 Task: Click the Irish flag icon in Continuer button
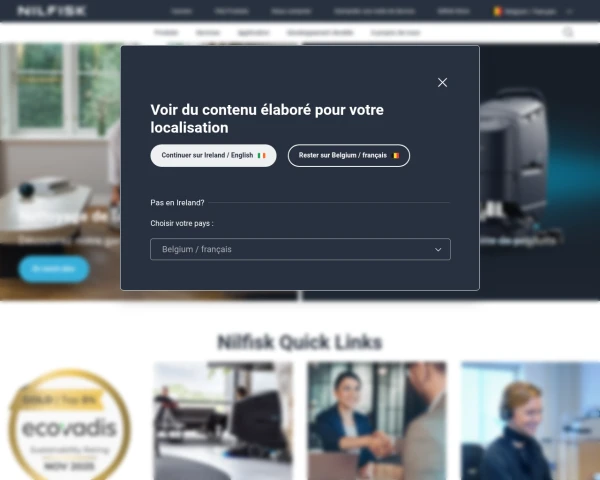click(261, 155)
